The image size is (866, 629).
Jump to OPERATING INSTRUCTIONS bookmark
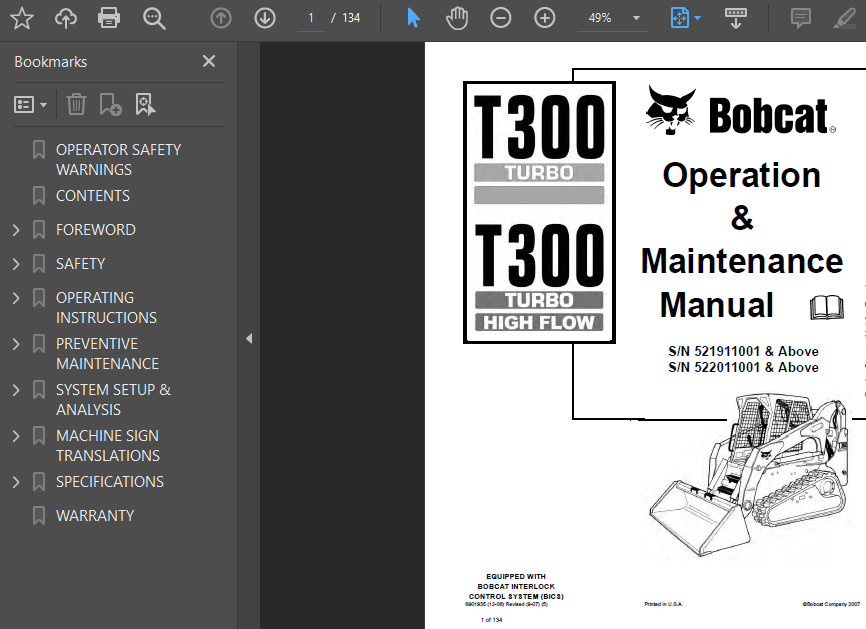click(x=106, y=308)
